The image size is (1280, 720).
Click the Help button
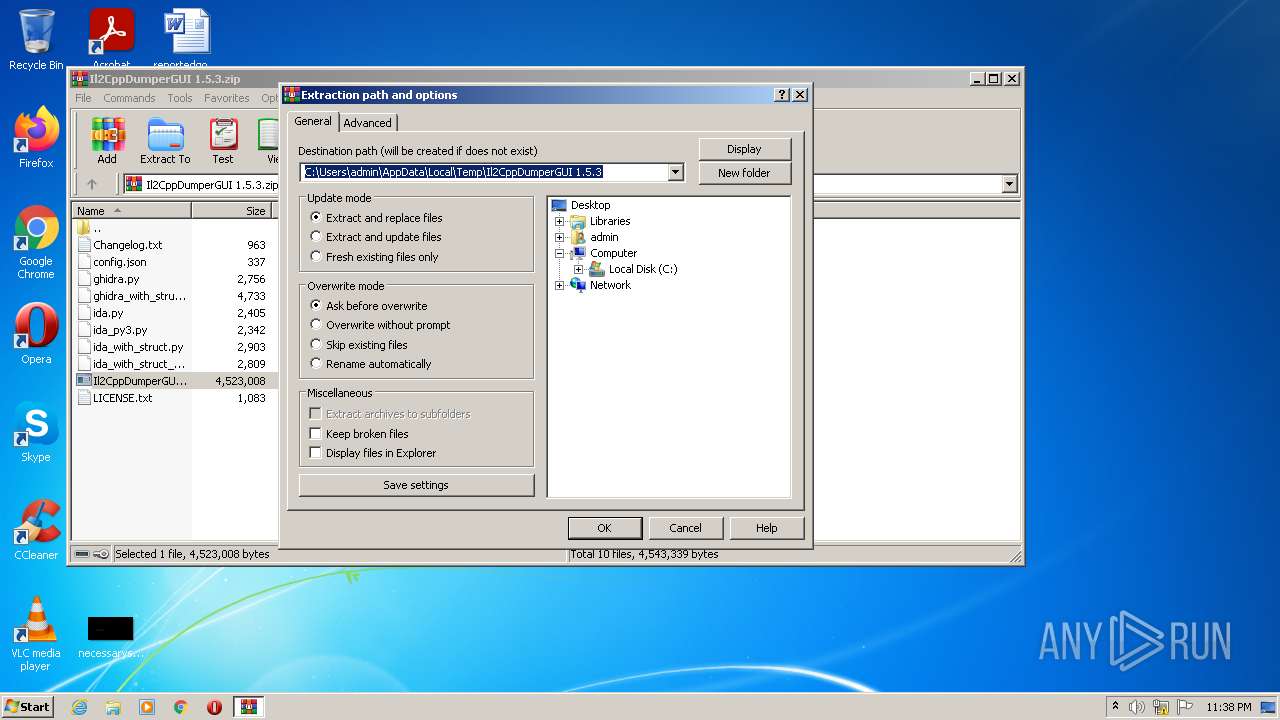766,528
